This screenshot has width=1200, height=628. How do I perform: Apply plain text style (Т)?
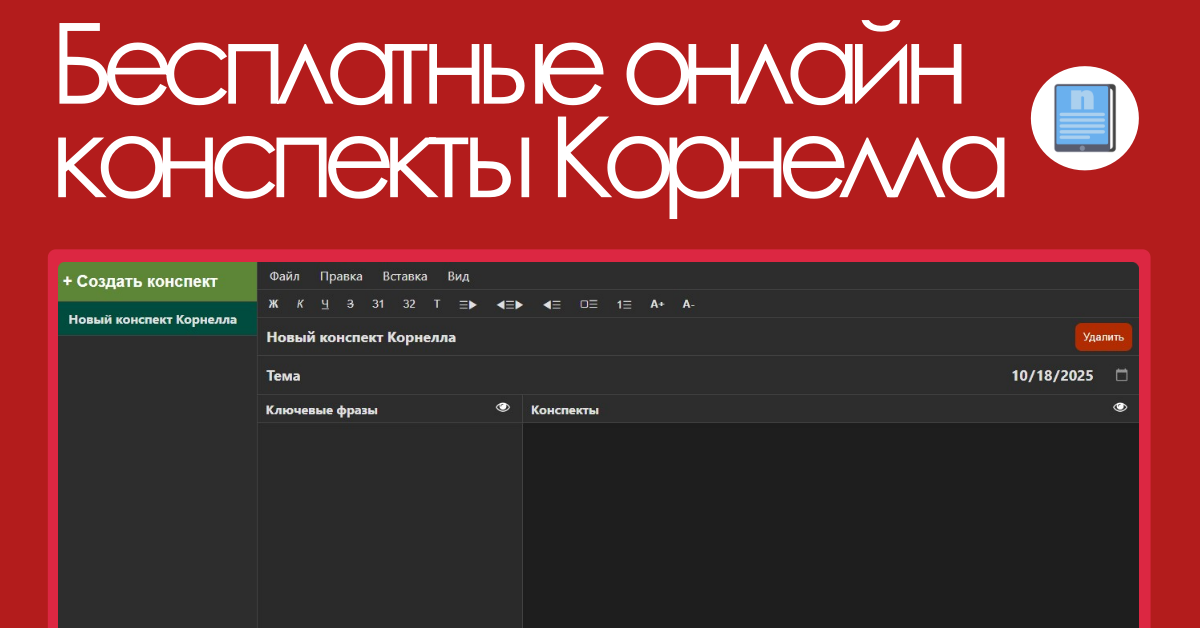click(x=437, y=304)
